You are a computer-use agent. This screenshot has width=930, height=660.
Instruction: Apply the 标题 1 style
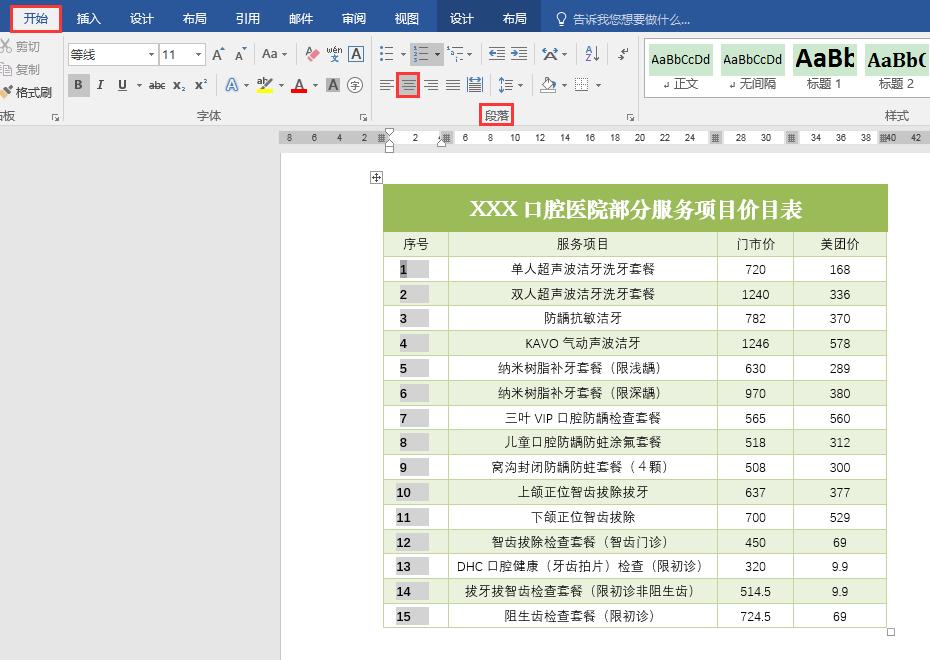click(824, 64)
